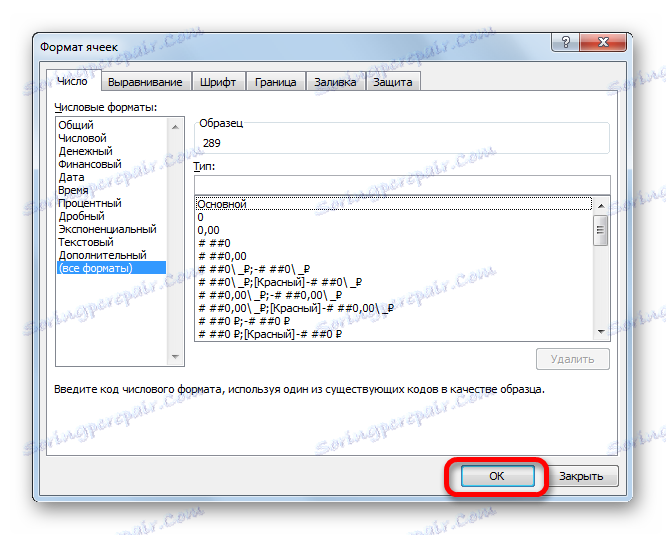Open the Защита tab
This screenshot has width=666, height=535.
point(392,82)
